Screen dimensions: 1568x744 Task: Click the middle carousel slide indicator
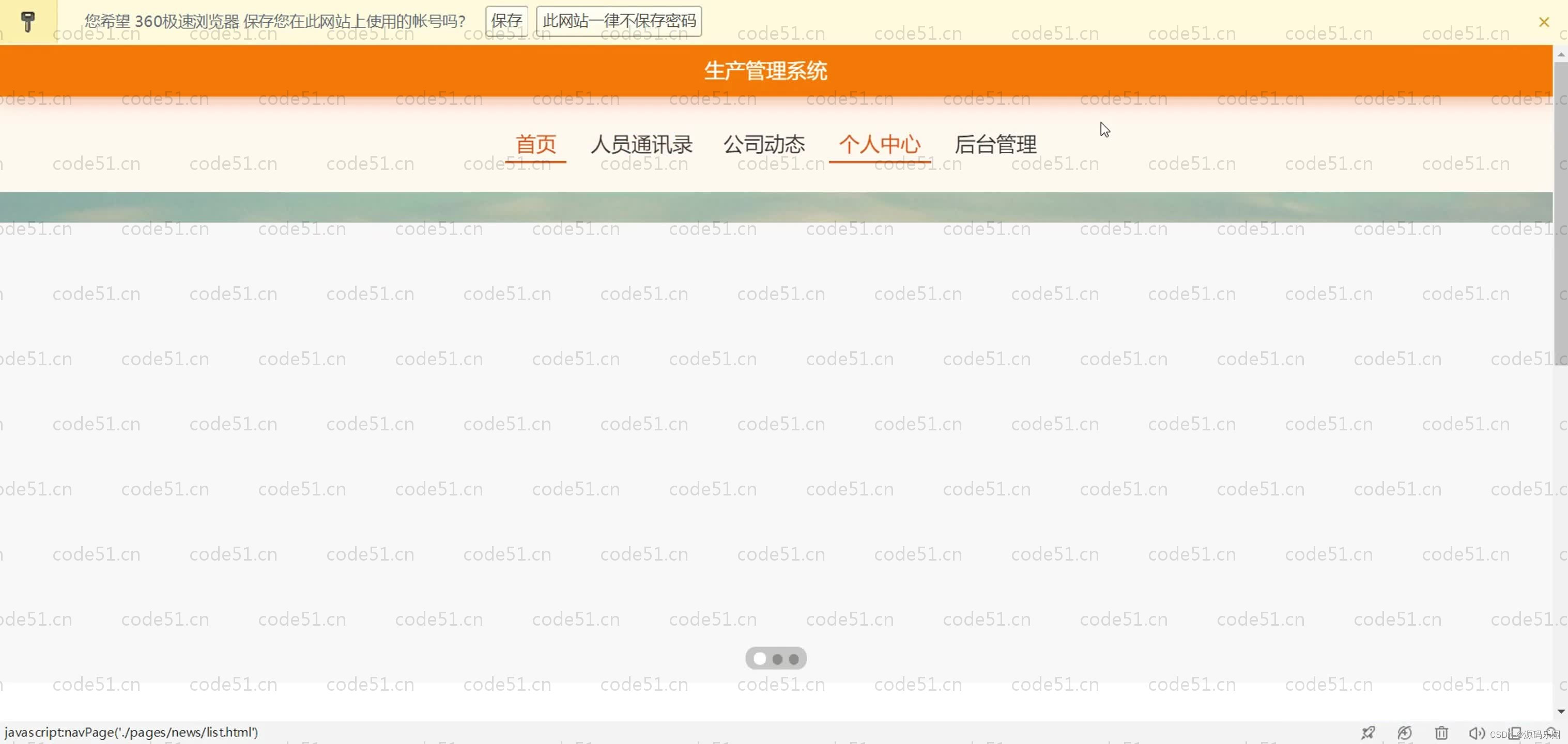[777, 658]
